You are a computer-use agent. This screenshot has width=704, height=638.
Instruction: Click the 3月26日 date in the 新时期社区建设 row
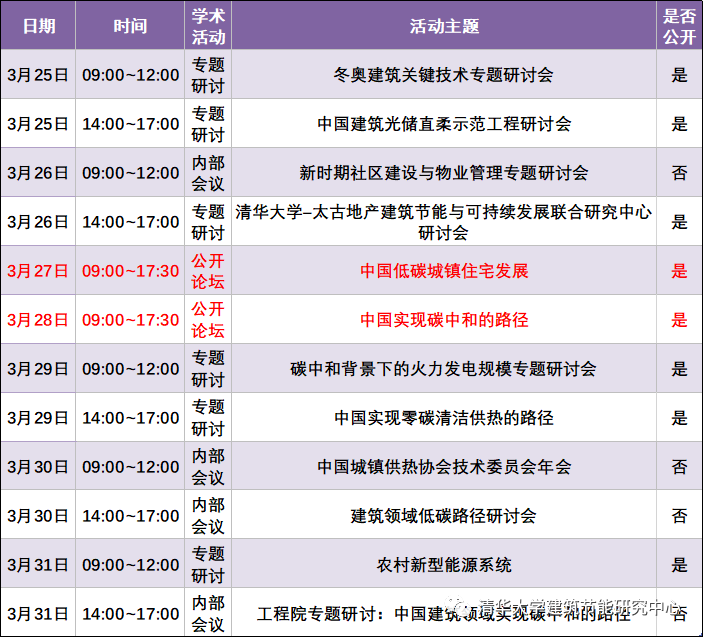pyautogui.click(x=38, y=172)
